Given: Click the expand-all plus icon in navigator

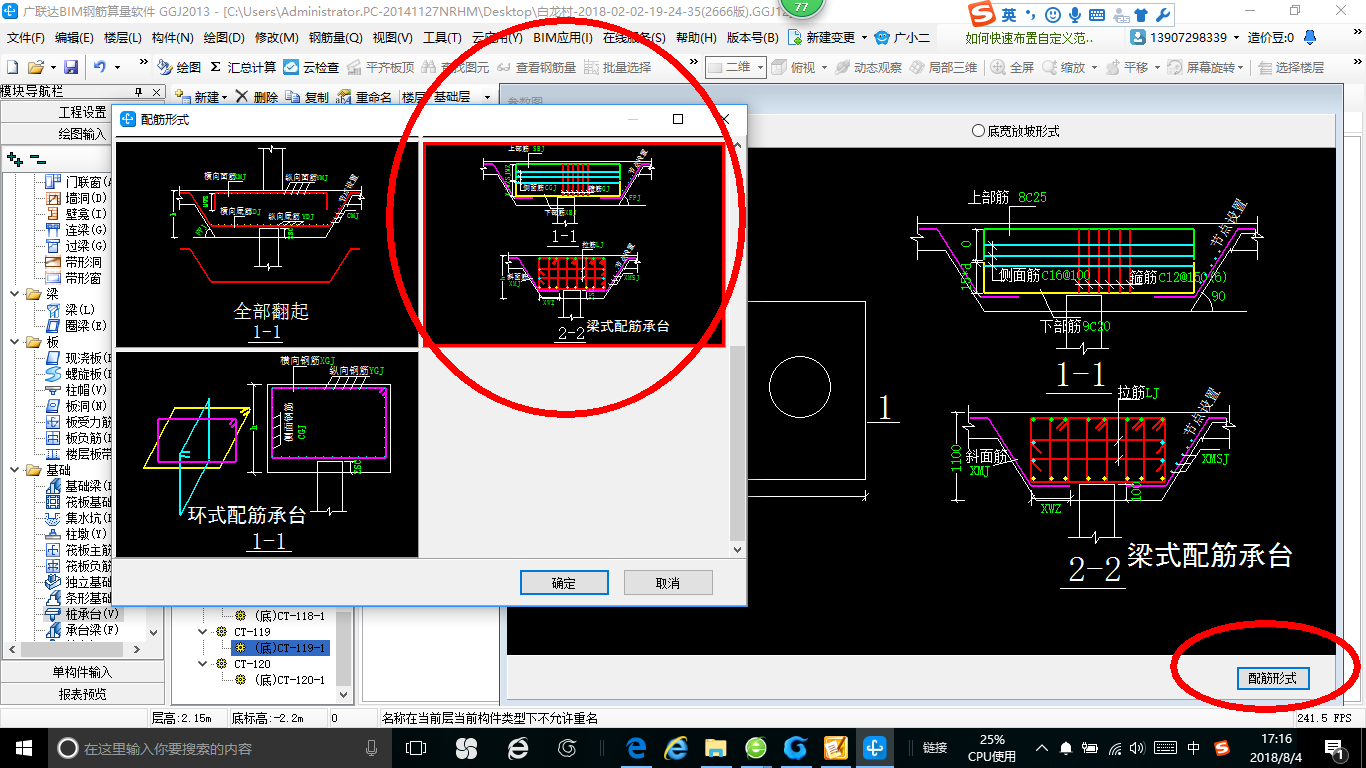Looking at the screenshot, I should click(14, 158).
